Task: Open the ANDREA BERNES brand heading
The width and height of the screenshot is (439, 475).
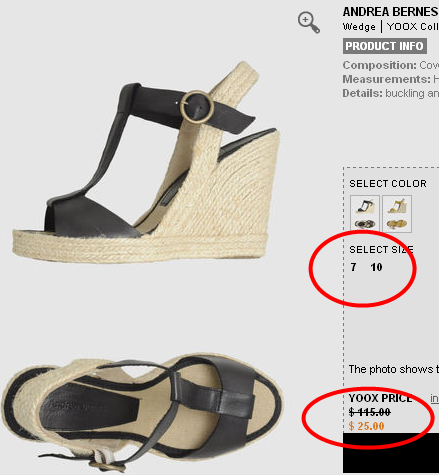Action: point(391,12)
